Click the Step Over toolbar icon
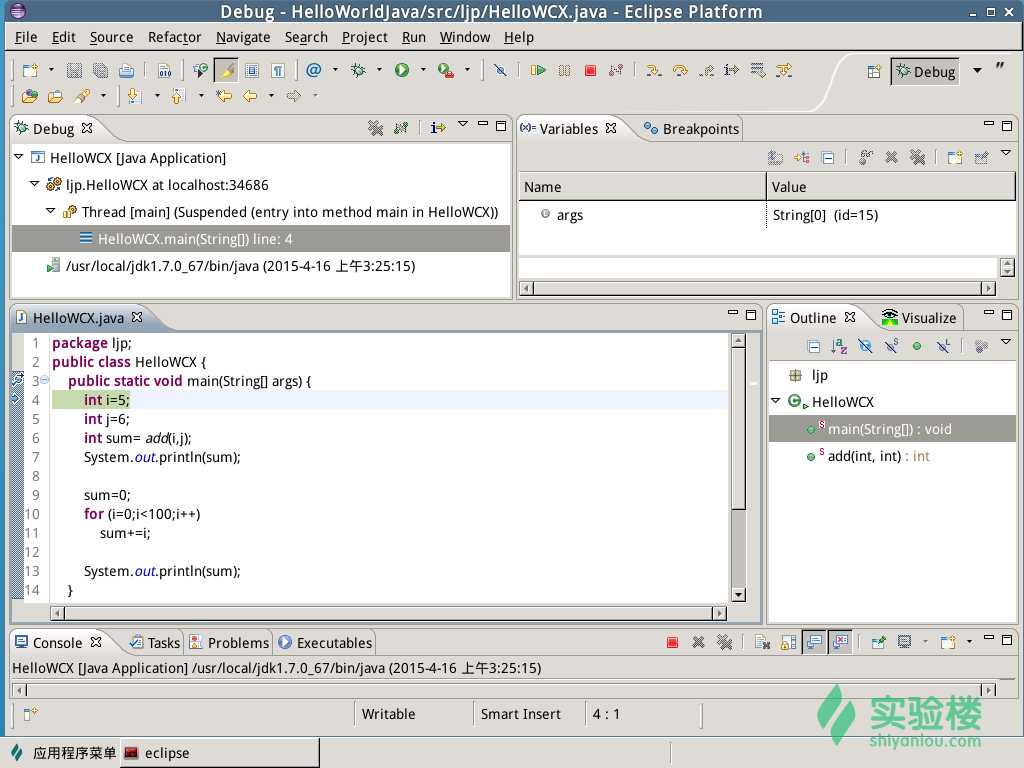Viewport: 1024px width, 768px height. pos(680,71)
